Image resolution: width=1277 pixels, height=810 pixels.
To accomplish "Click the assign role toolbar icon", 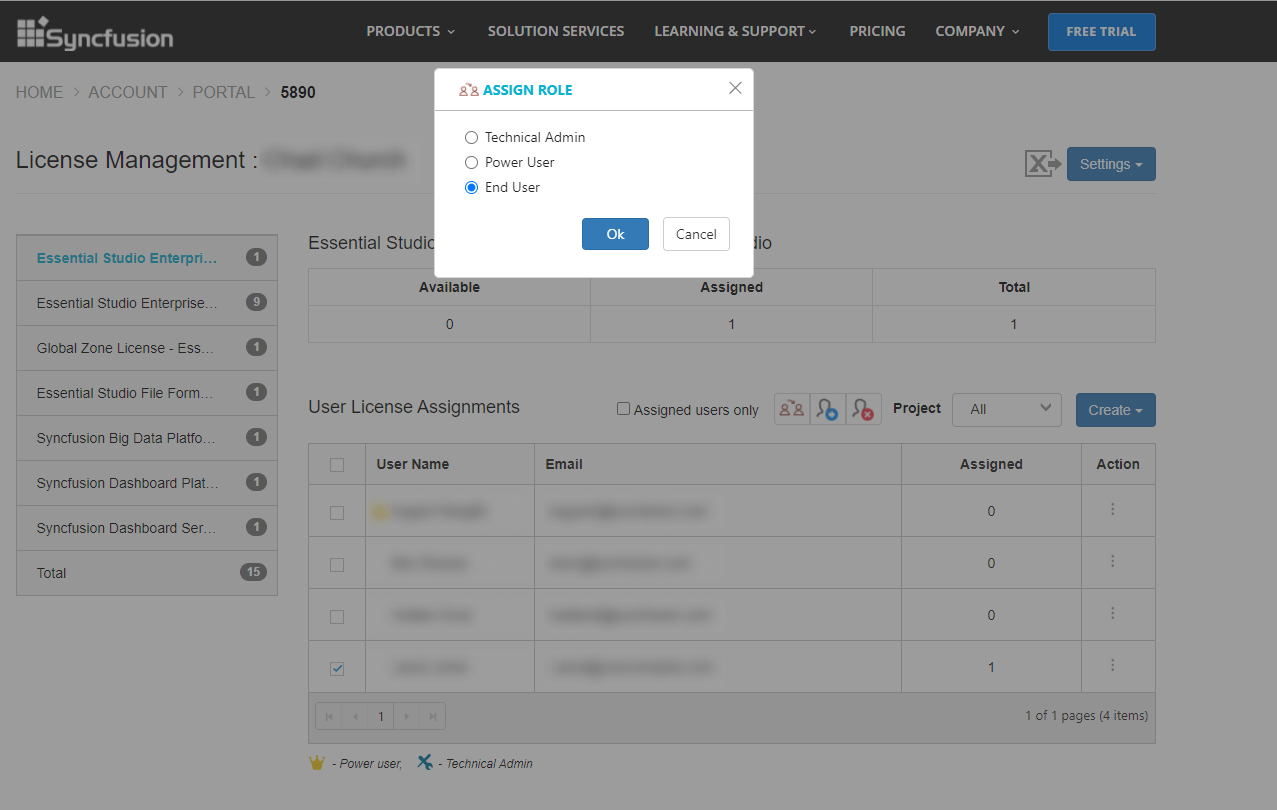I will 791,409.
